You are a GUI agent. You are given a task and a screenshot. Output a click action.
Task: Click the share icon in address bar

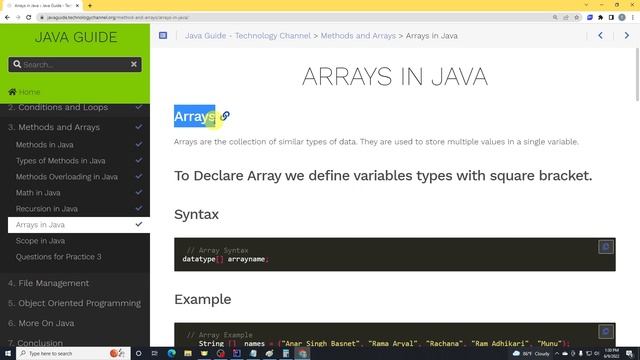pos(566,18)
